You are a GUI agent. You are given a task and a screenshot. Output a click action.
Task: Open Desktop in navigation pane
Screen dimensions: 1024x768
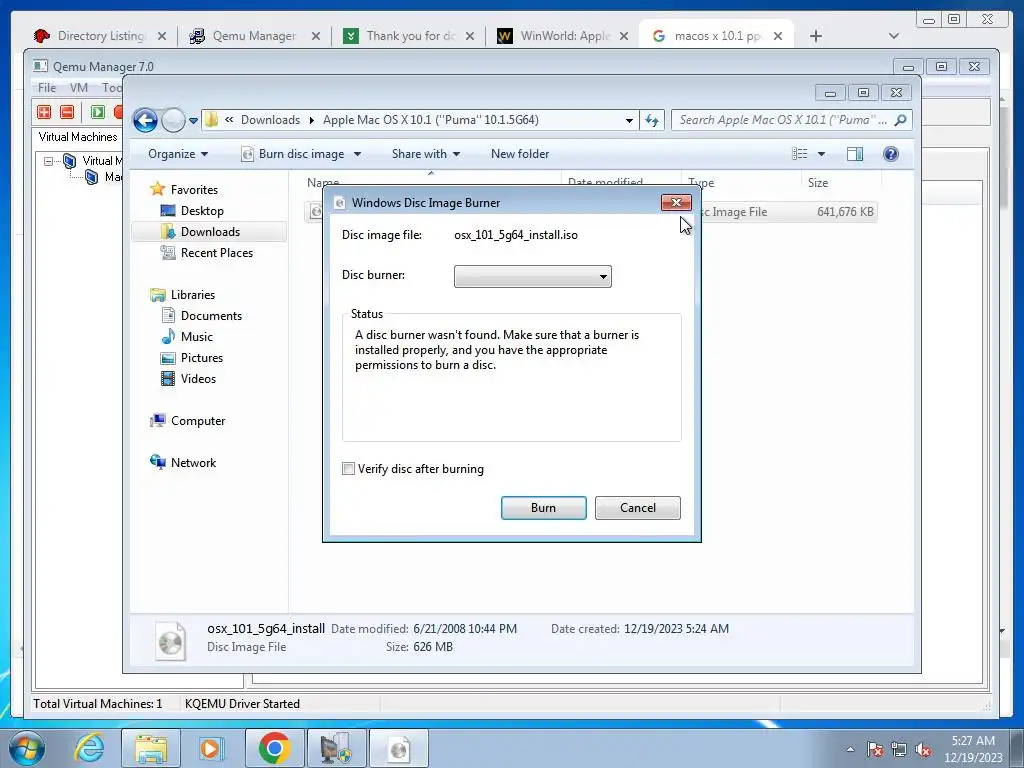pyautogui.click(x=202, y=211)
